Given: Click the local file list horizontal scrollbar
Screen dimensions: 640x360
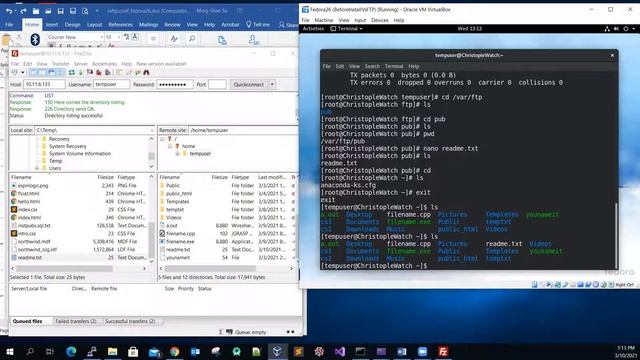Looking at the screenshot, I should point(78,269).
